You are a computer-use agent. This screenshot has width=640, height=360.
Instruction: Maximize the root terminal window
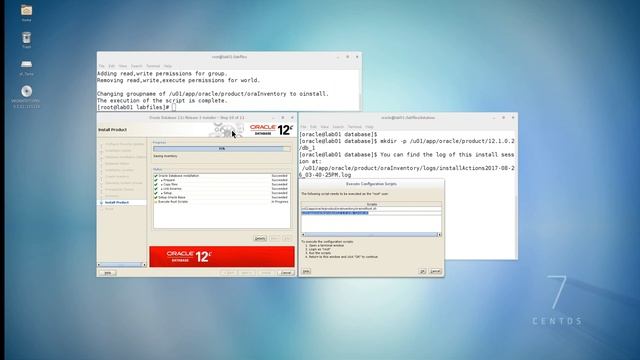tap(348, 57)
